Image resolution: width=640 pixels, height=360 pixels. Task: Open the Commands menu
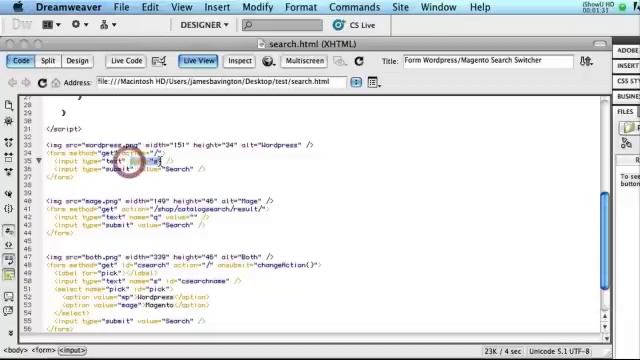(354, 7)
